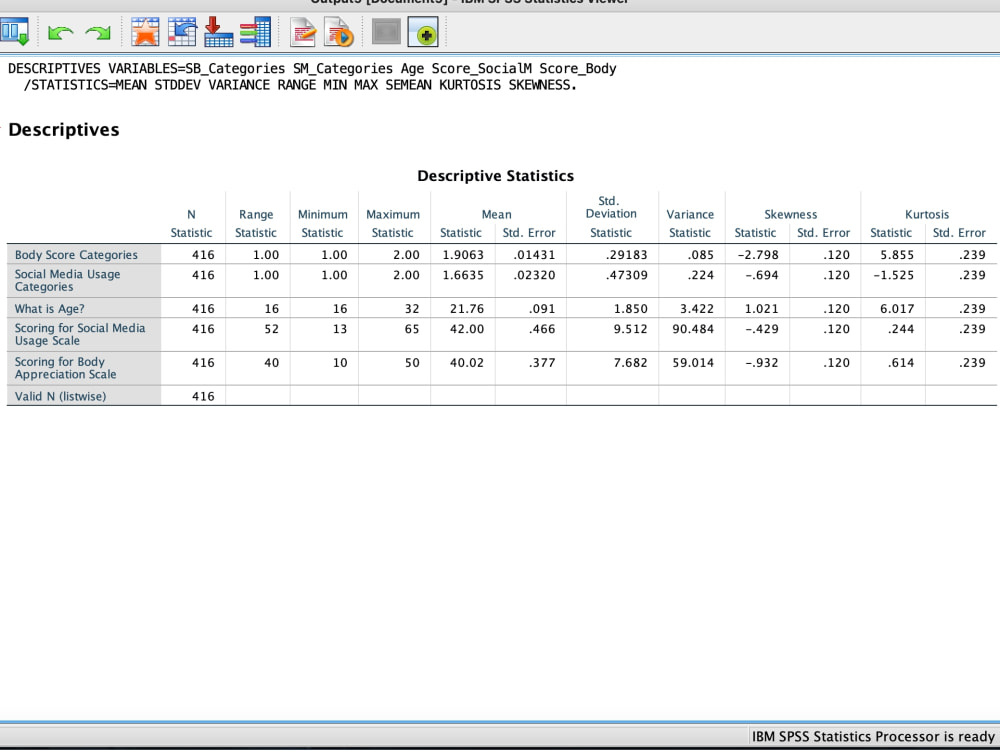Click the Activate Window plus icon

424,31
